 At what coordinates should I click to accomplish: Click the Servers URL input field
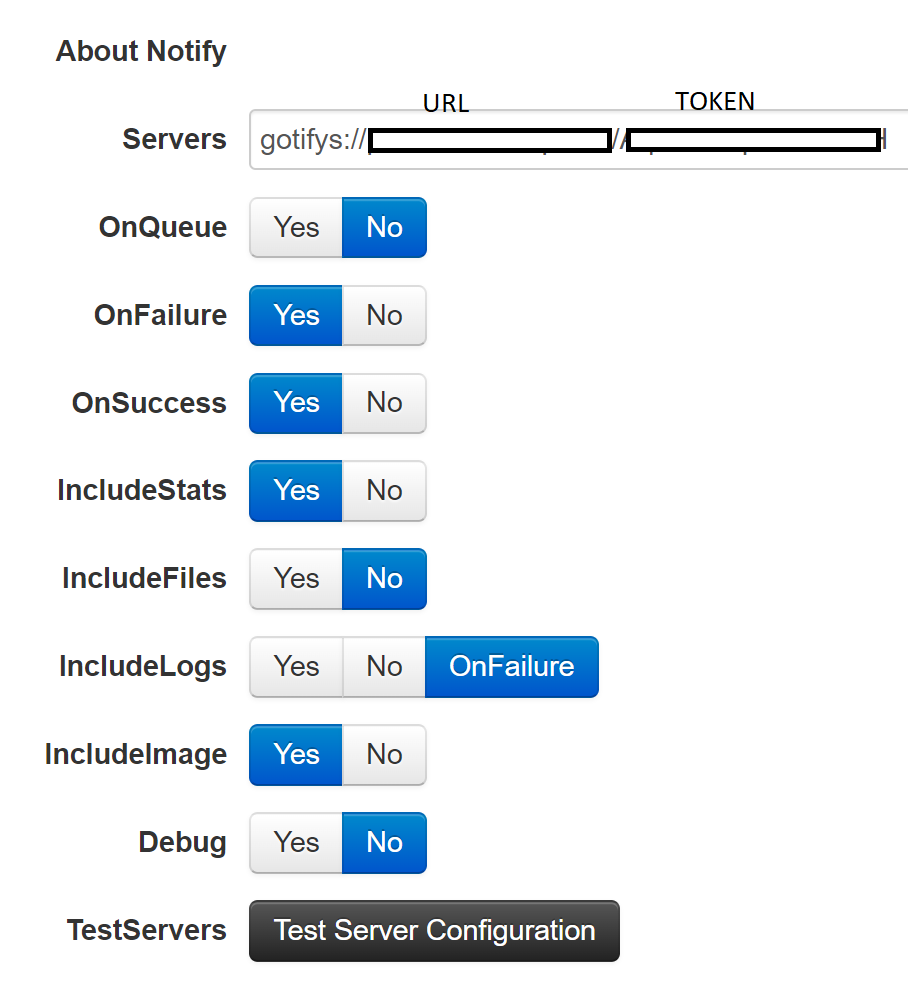[x=570, y=140]
